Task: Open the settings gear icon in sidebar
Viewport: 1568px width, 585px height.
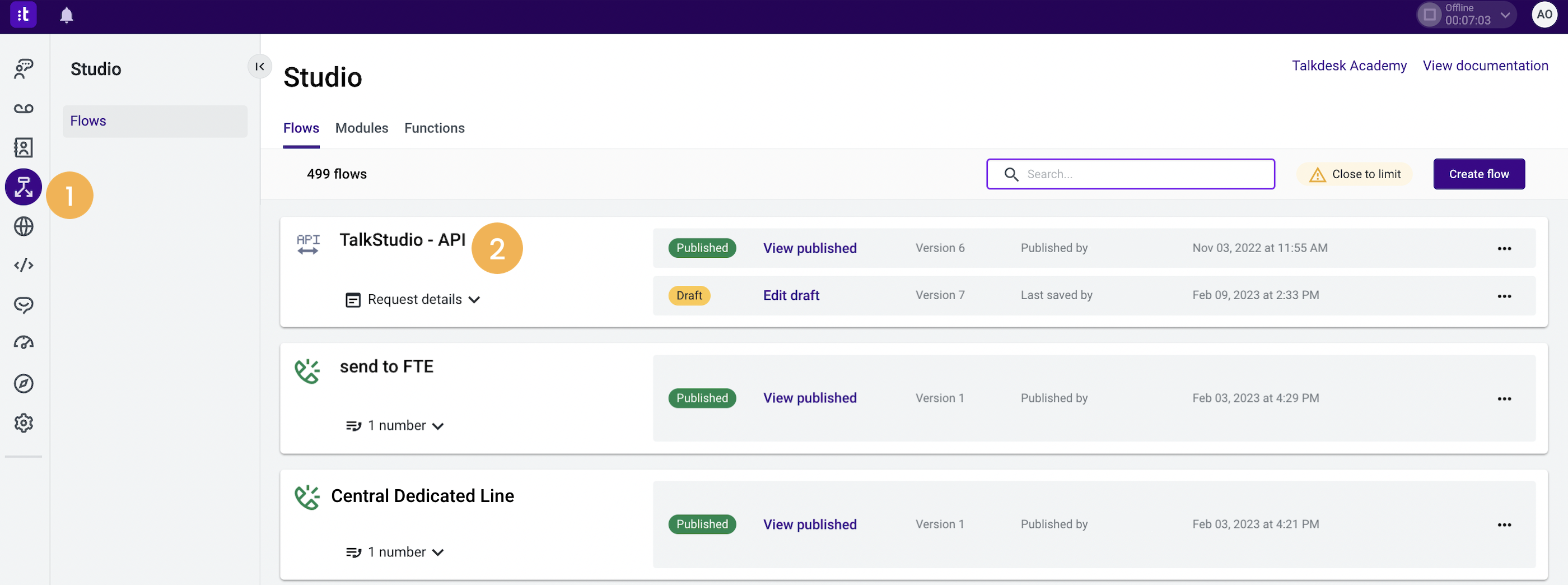Action: pyautogui.click(x=23, y=423)
